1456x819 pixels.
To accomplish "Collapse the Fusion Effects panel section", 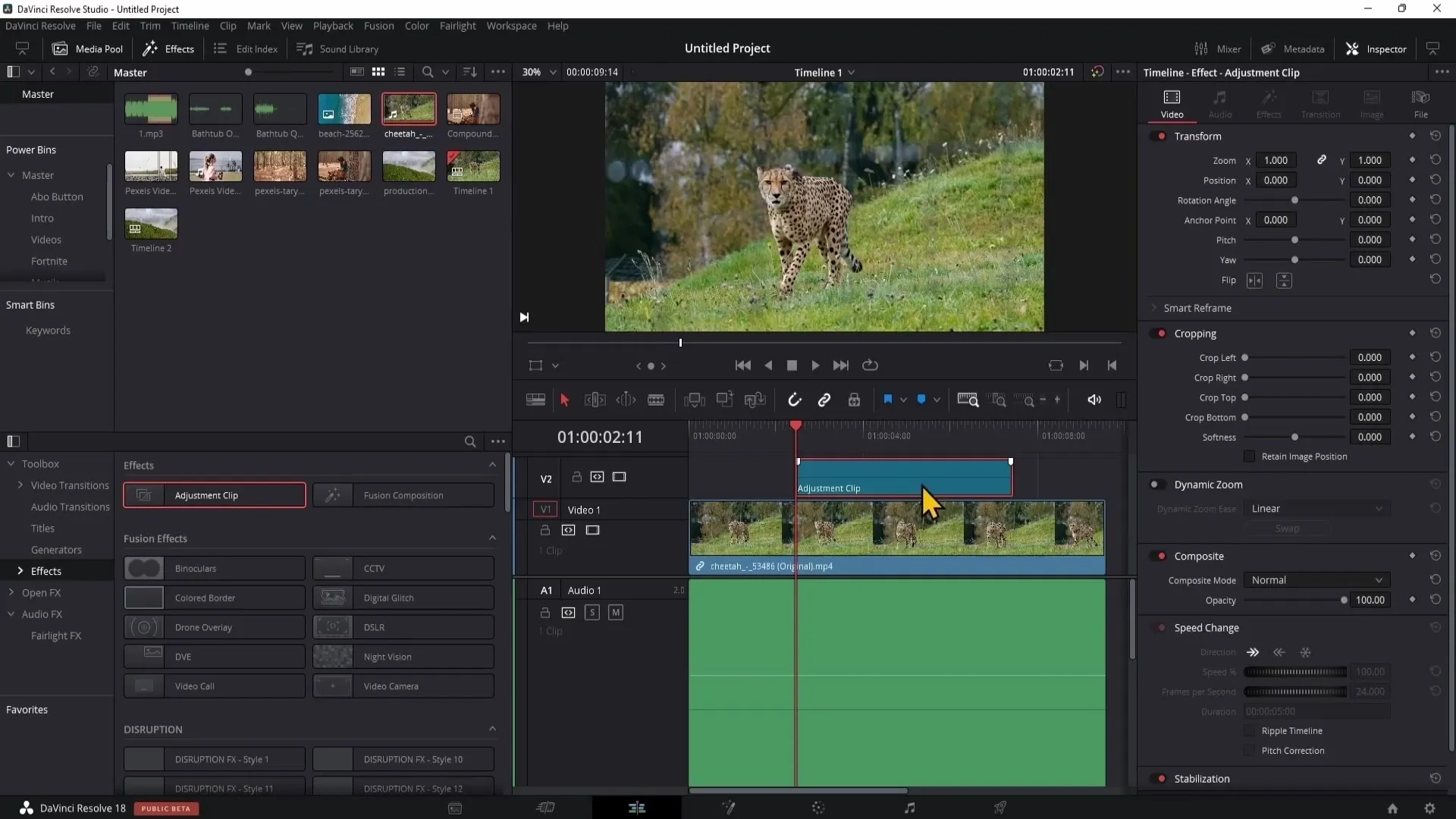I will [x=492, y=538].
